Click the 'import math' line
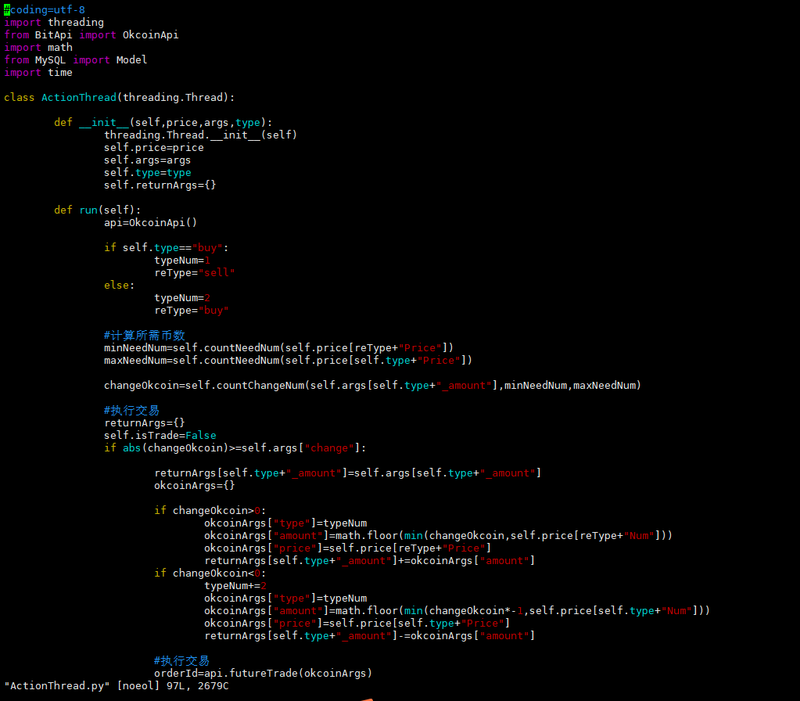The image size is (800, 701). click(38, 47)
